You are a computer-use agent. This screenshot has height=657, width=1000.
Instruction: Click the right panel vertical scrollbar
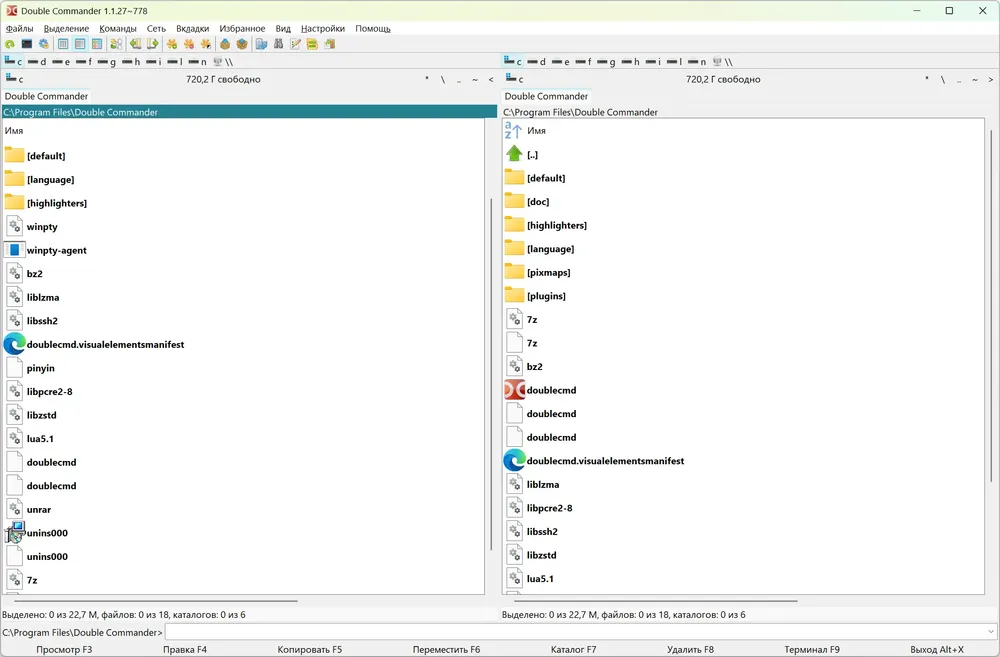pyautogui.click(x=992, y=306)
